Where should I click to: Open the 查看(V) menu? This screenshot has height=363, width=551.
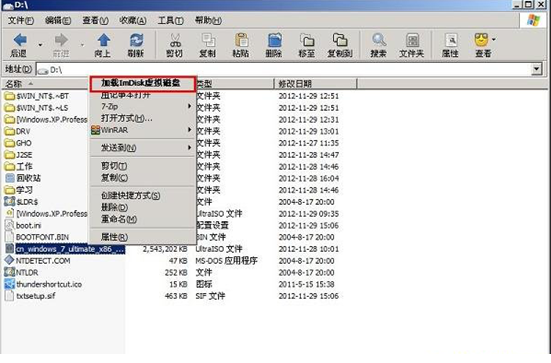click(x=95, y=21)
